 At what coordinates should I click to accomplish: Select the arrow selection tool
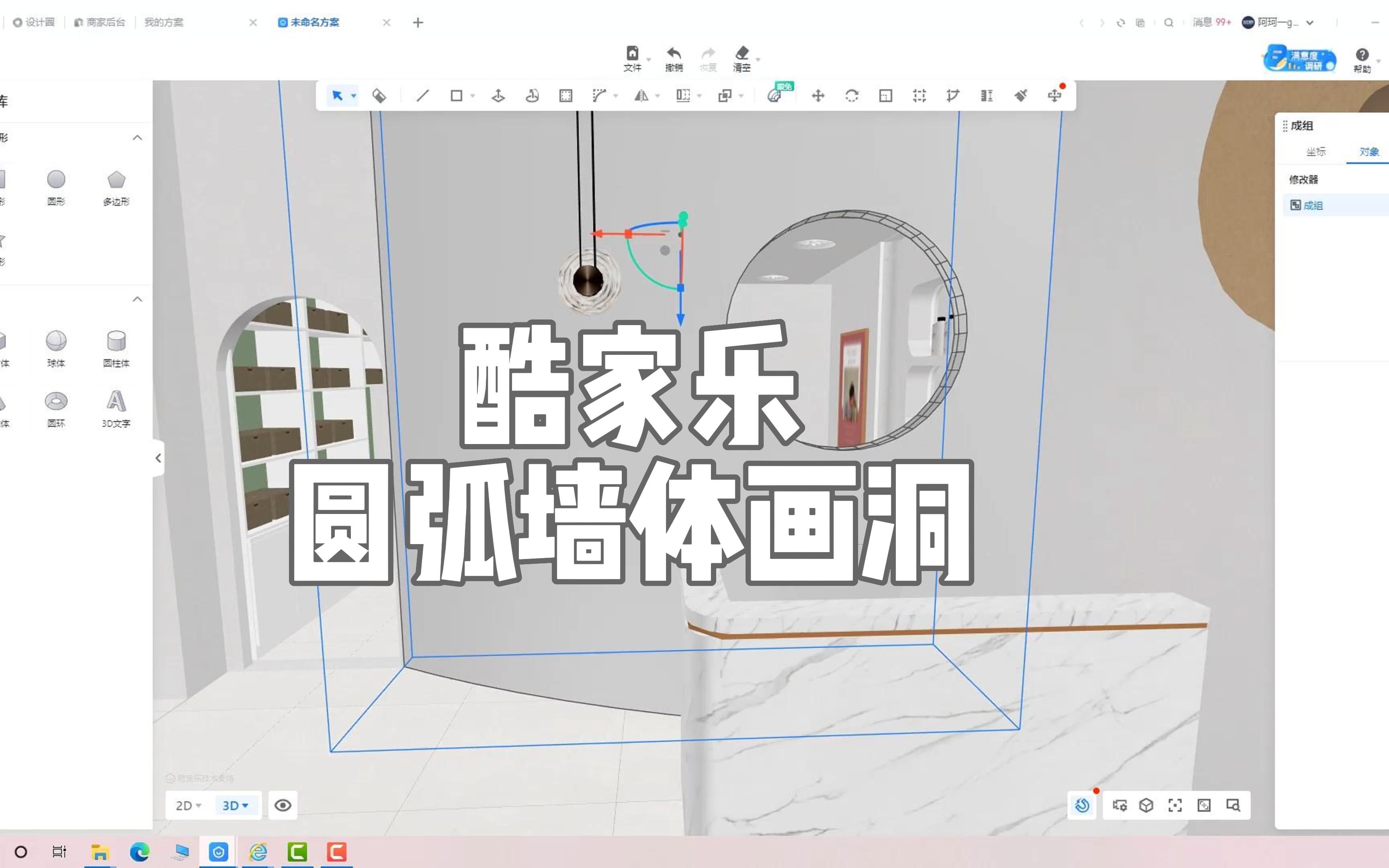(337, 95)
